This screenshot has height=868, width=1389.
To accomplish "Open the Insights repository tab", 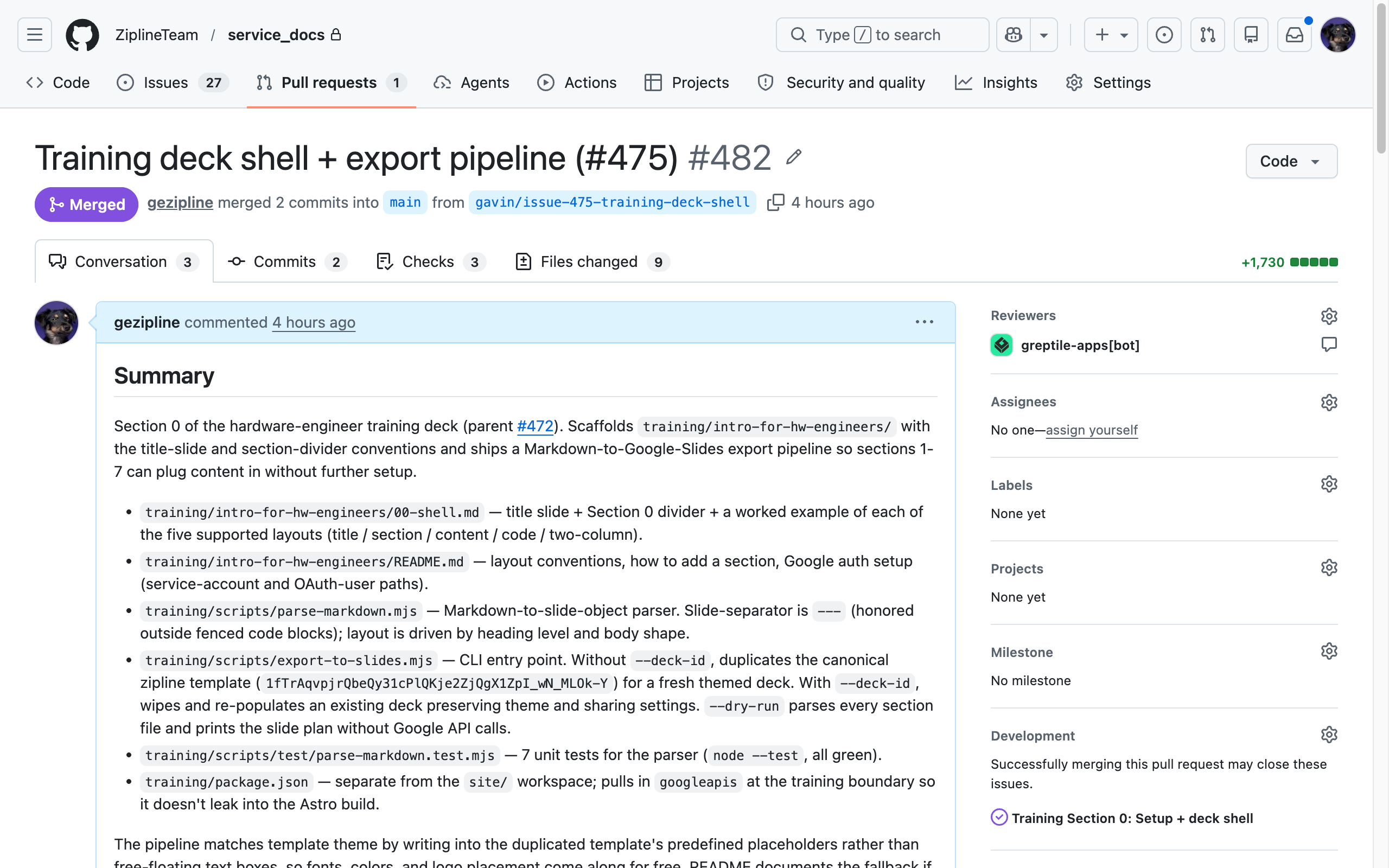I will (996, 82).
